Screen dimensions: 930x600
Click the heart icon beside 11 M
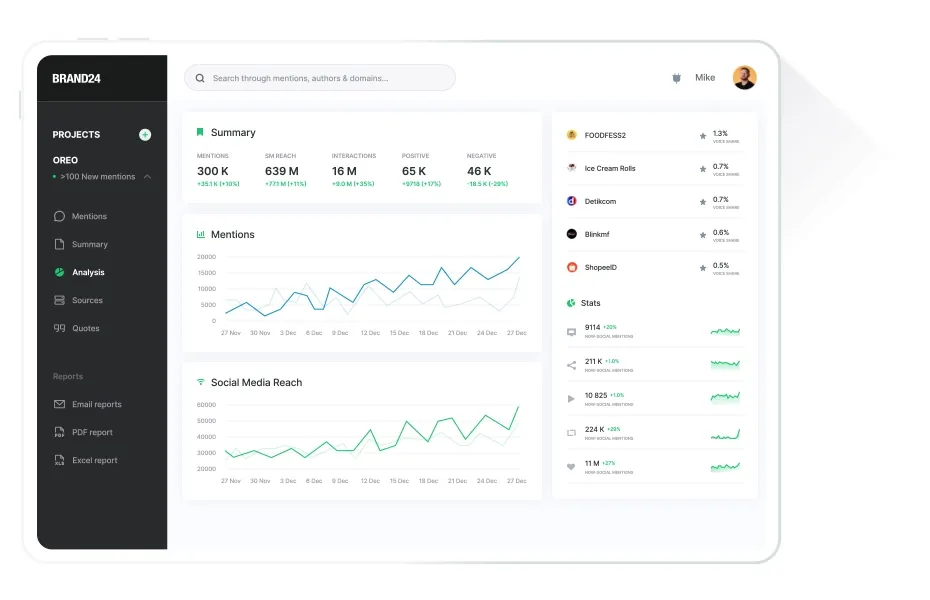(x=571, y=467)
